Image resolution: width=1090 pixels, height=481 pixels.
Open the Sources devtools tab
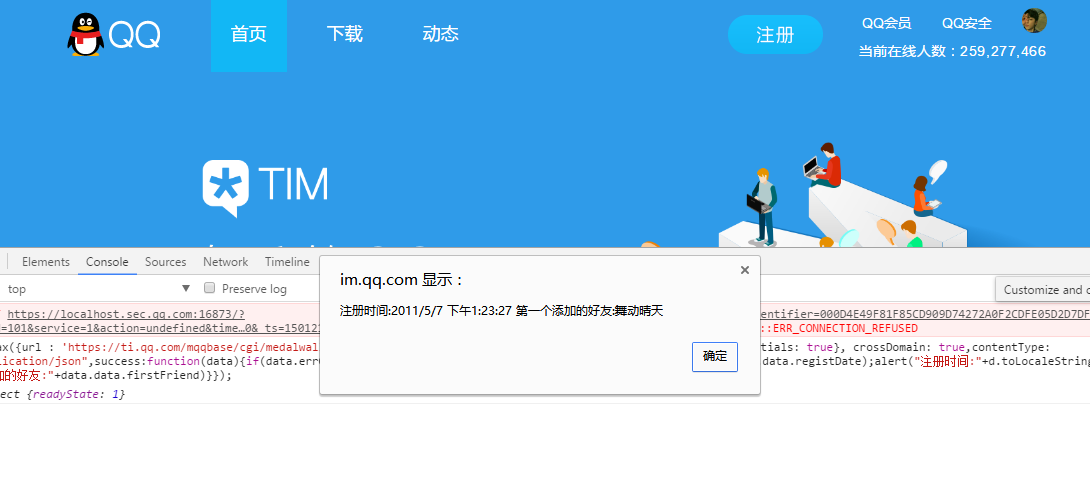coord(165,262)
